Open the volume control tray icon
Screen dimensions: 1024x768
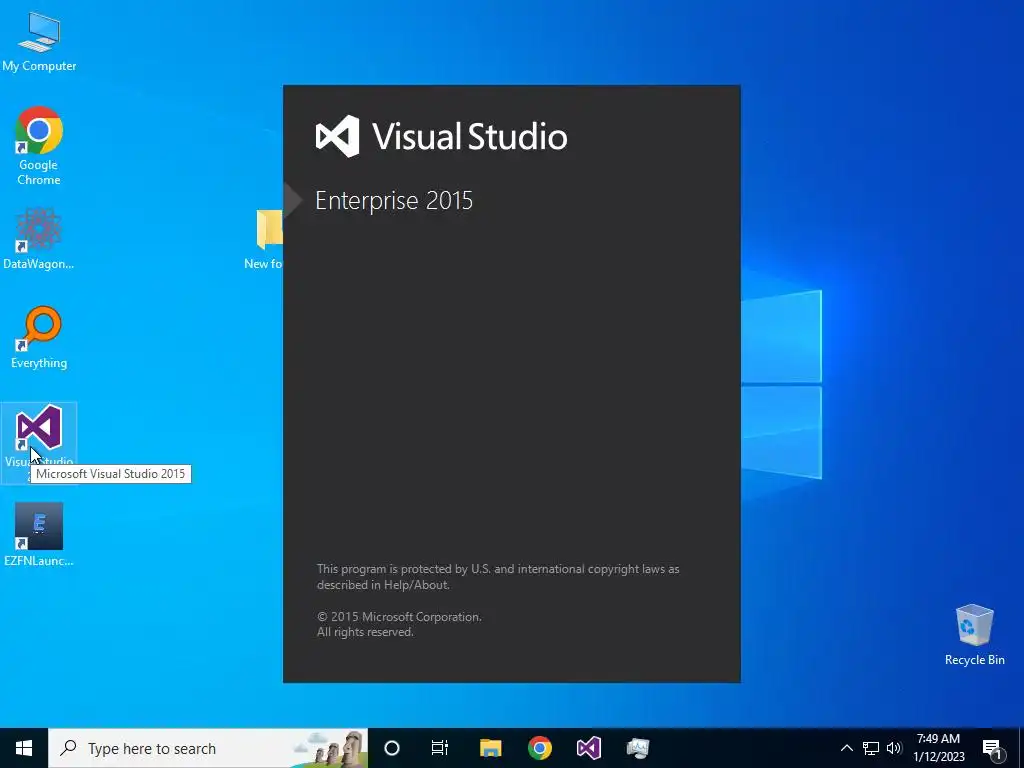click(x=894, y=748)
